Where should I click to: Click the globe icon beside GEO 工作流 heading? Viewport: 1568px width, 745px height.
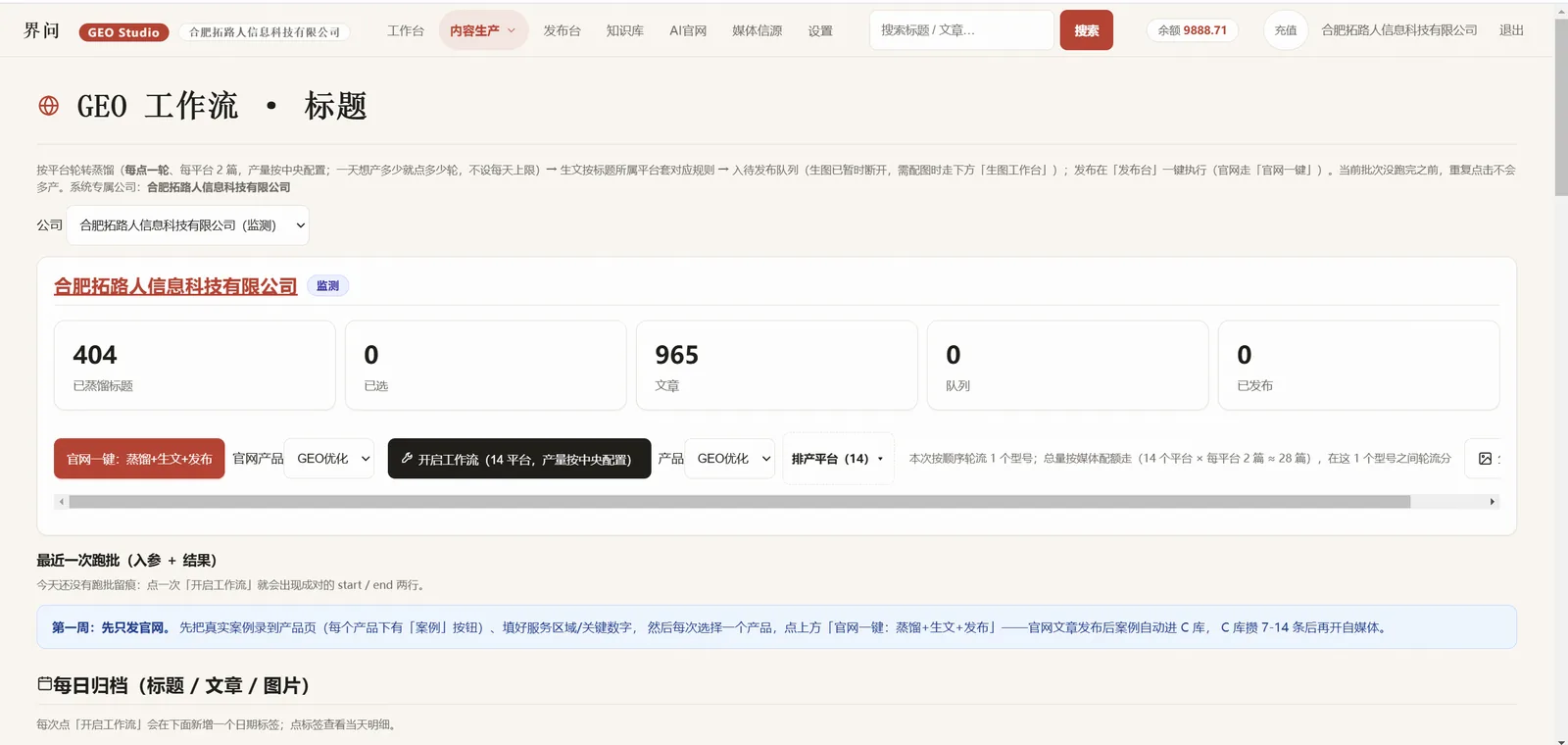click(x=48, y=106)
